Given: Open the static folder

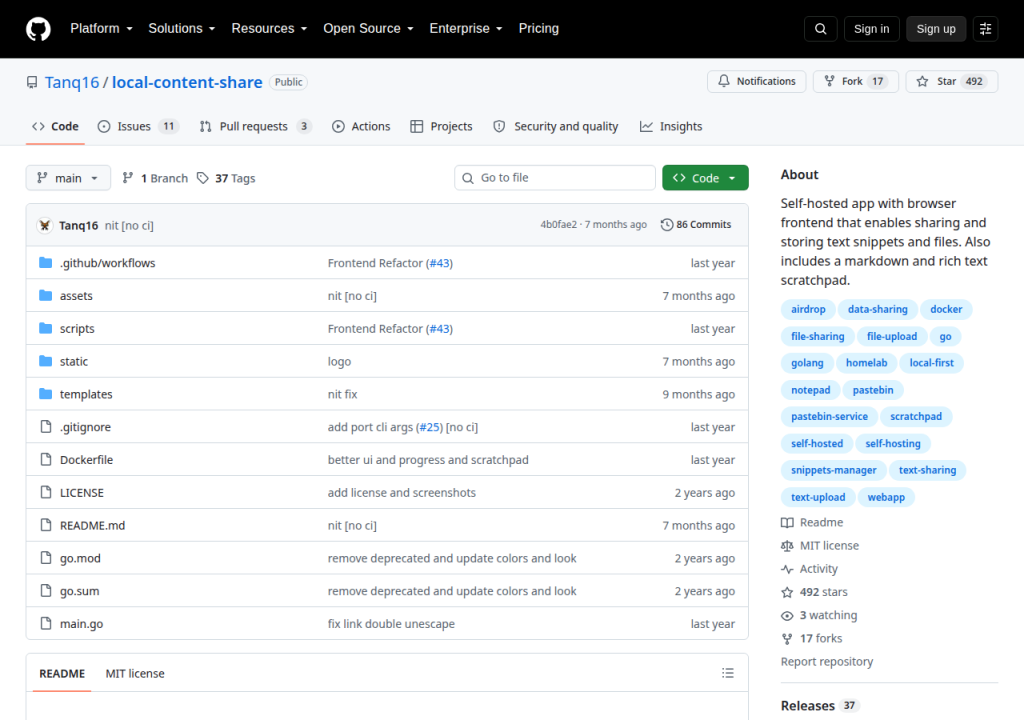Looking at the screenshot, I should 74,361.
